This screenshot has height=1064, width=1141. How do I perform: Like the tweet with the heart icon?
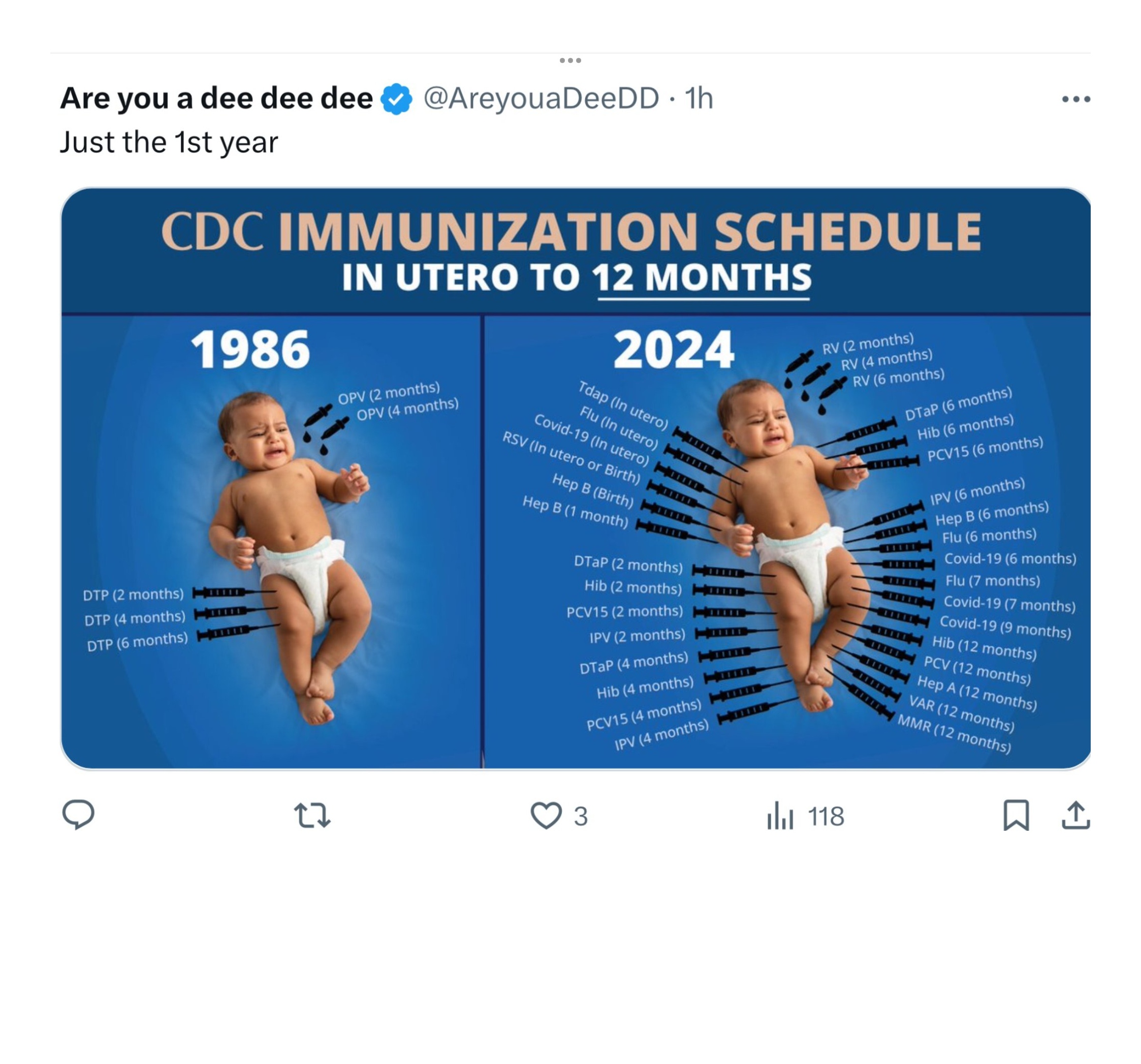click(545, 816)
